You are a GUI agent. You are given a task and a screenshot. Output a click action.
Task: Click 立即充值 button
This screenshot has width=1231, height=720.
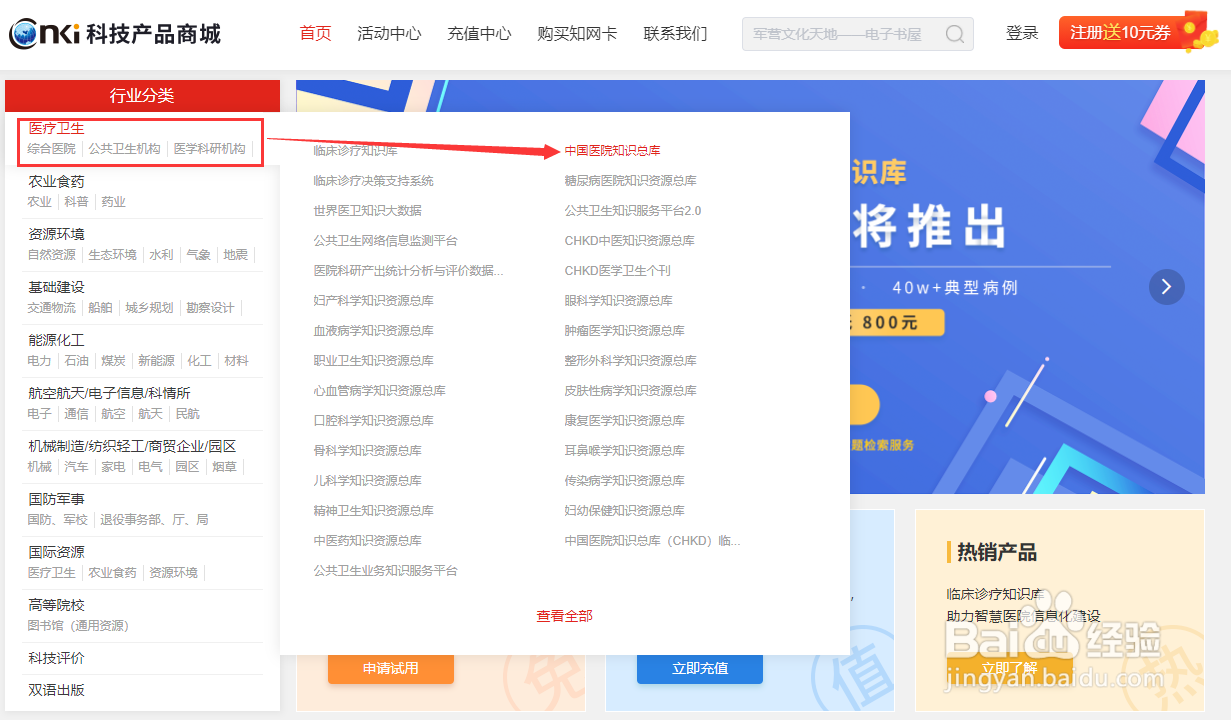coord(700,668)
